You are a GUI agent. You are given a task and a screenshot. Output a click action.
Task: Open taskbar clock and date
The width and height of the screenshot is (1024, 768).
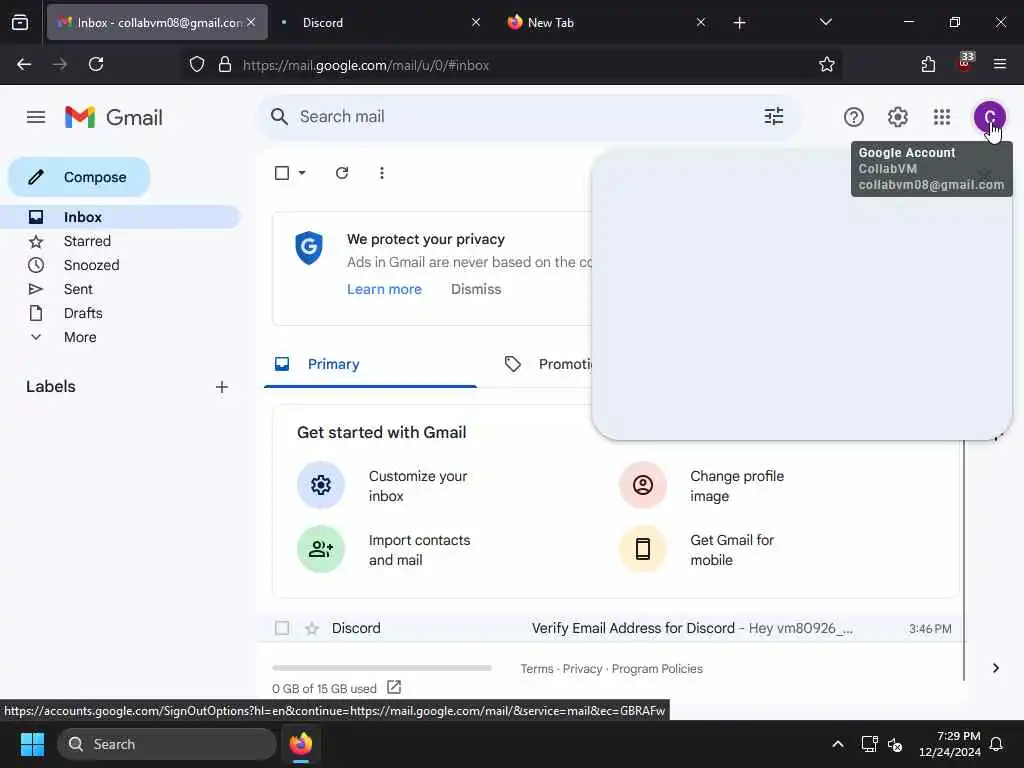[x=950, y=744]
